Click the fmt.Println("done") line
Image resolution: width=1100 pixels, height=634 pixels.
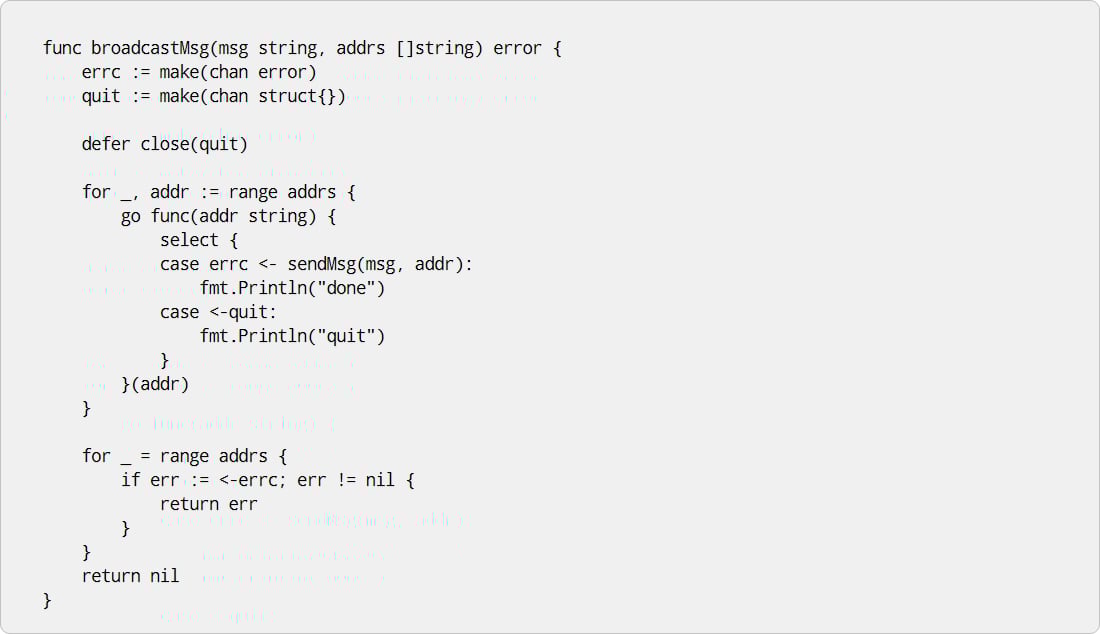click(293, 288)
